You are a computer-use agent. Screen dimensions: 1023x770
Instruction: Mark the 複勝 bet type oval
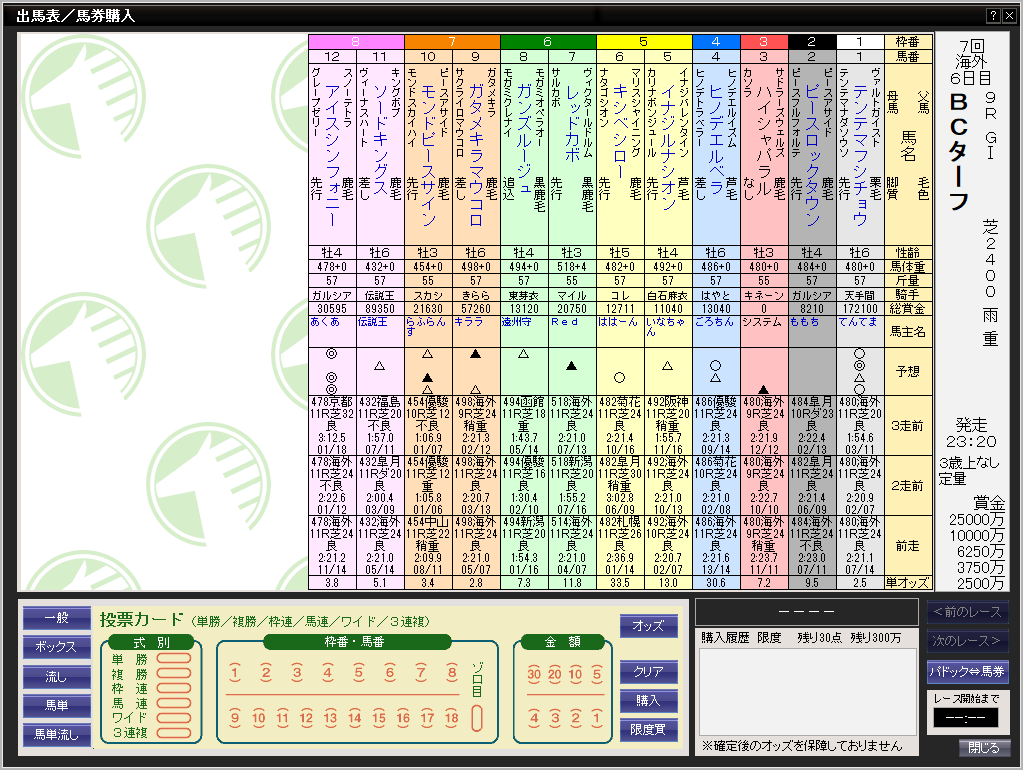point(174,673)
